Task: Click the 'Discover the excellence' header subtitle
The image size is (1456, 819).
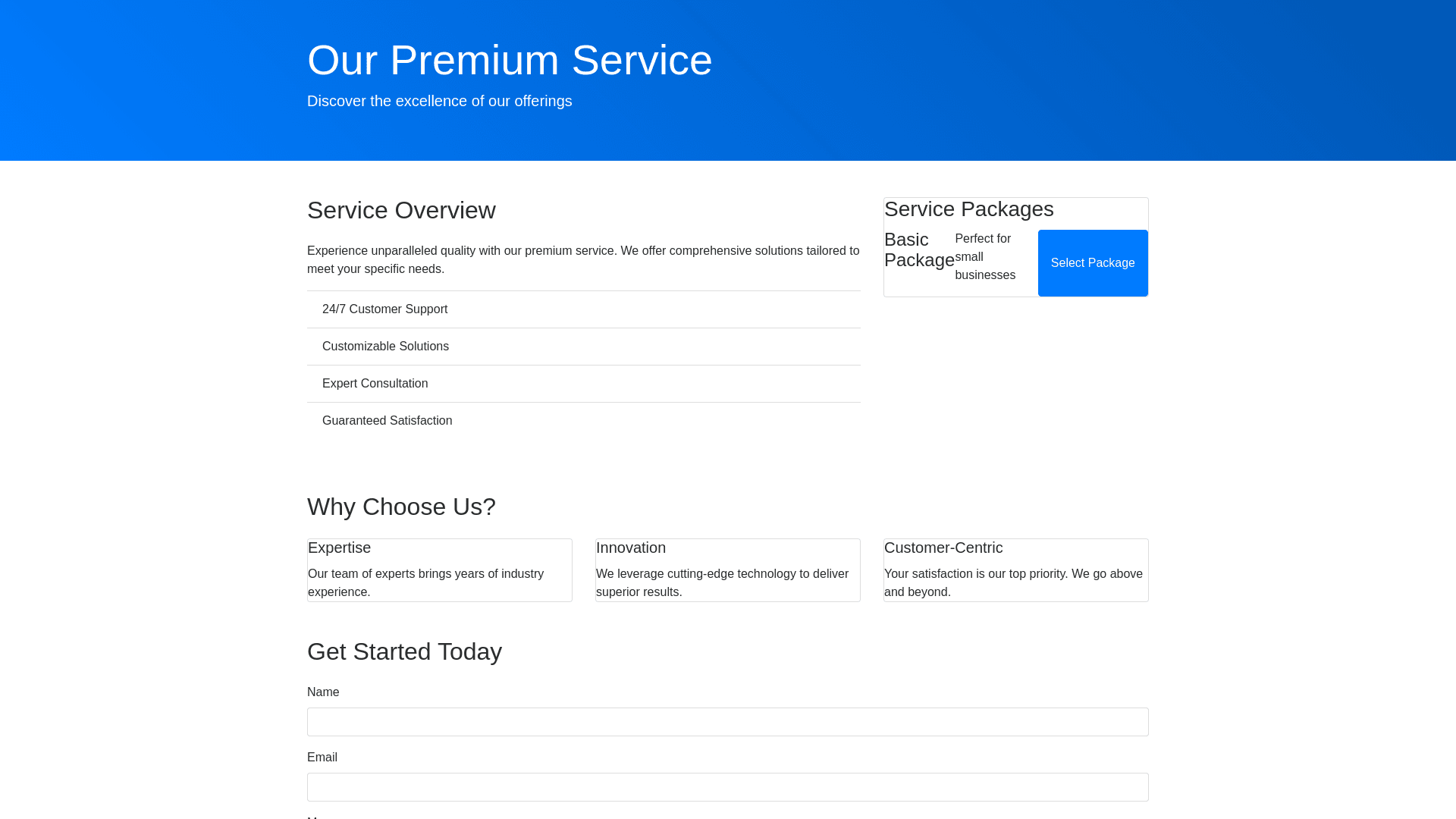Action: tap(439, 102)
